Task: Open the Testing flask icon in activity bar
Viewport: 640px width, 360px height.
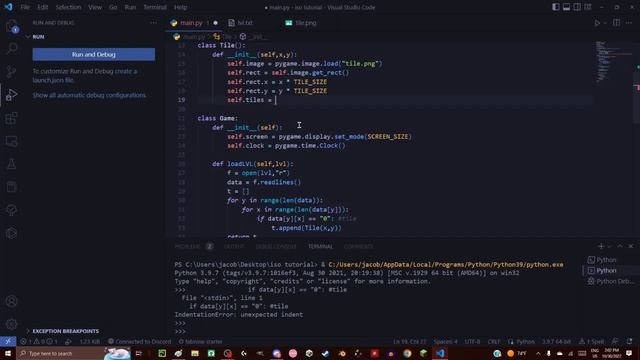Action: [11, 164]
